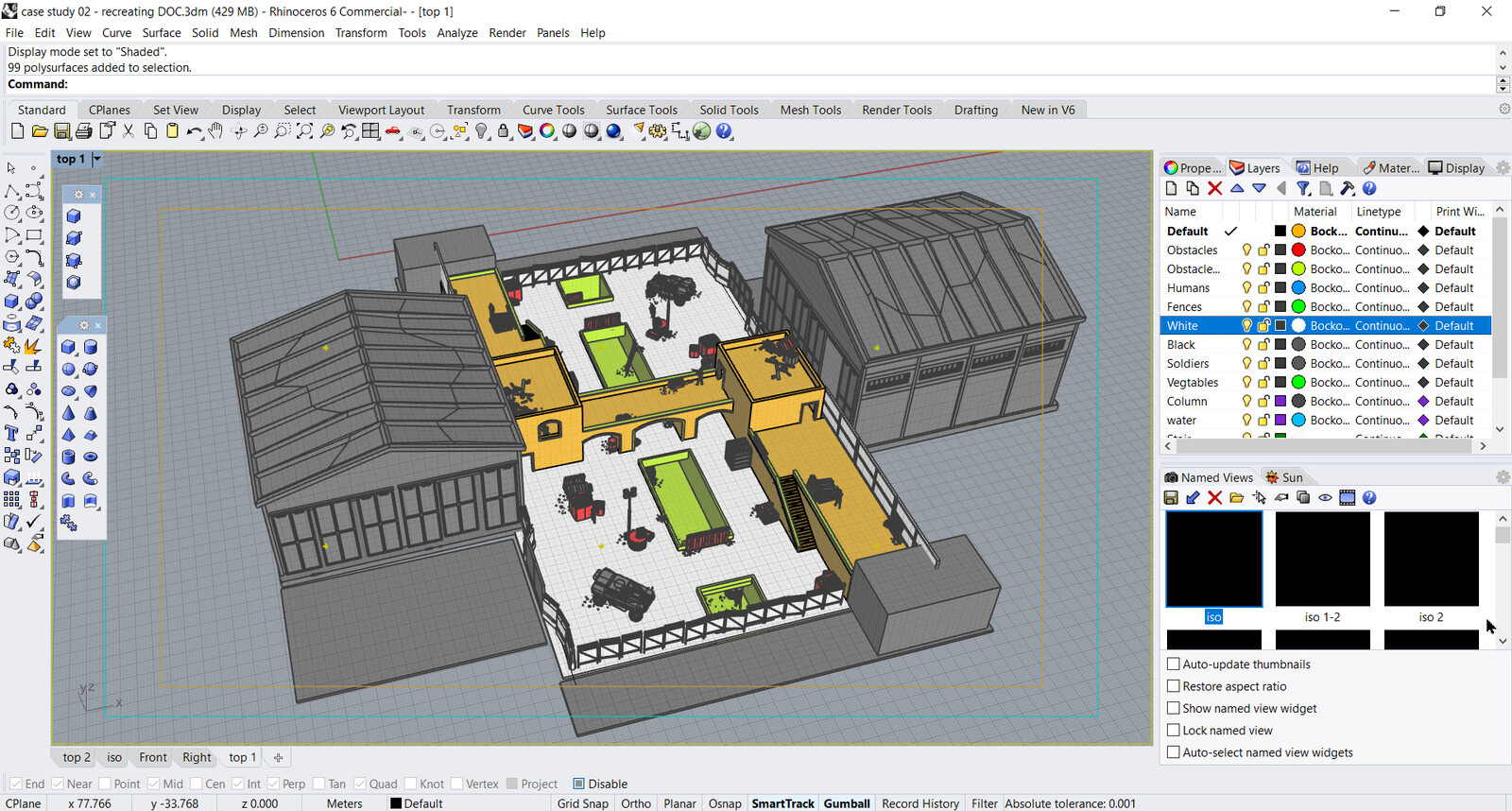Click the blue sphere Render icon
1512x811 pixels.
point(614,131)
